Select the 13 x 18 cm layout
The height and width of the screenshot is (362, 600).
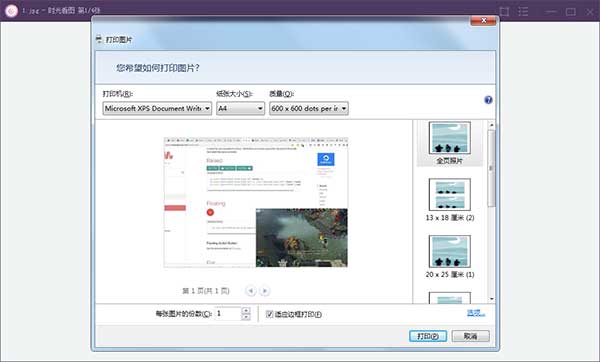click(x=450, y=200)
